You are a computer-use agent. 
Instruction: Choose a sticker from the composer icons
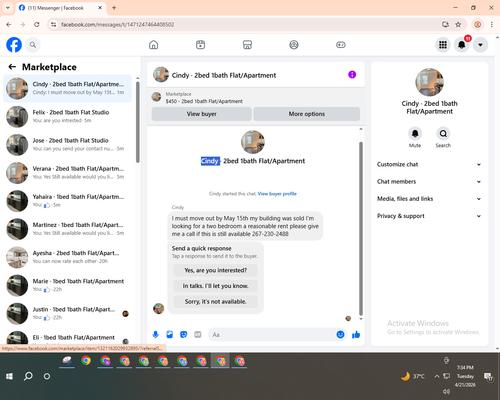point(184,334)
